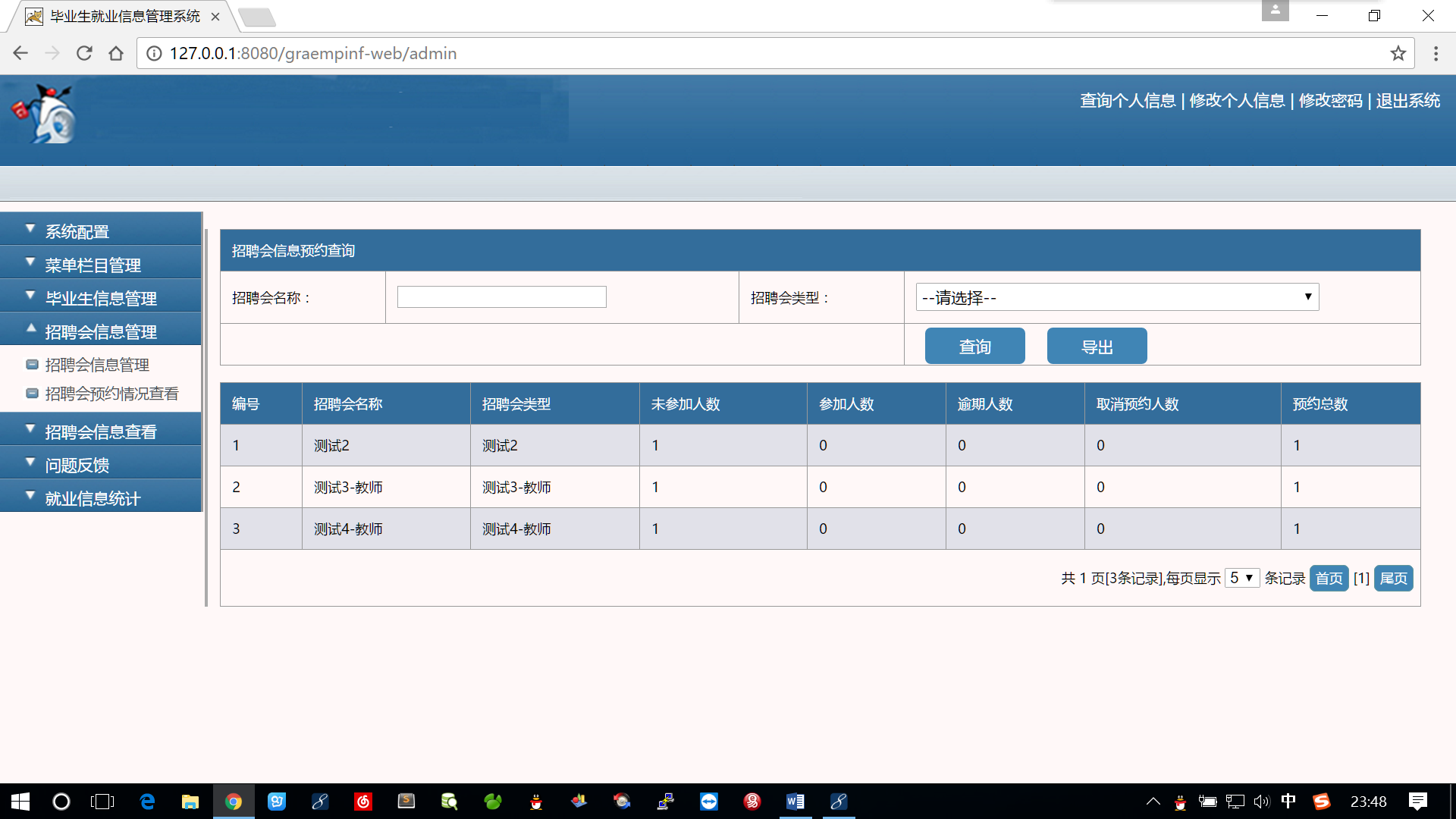Focus the 招聘会名称 input field
Screen dimensions: 1456x819
[501, 297]
